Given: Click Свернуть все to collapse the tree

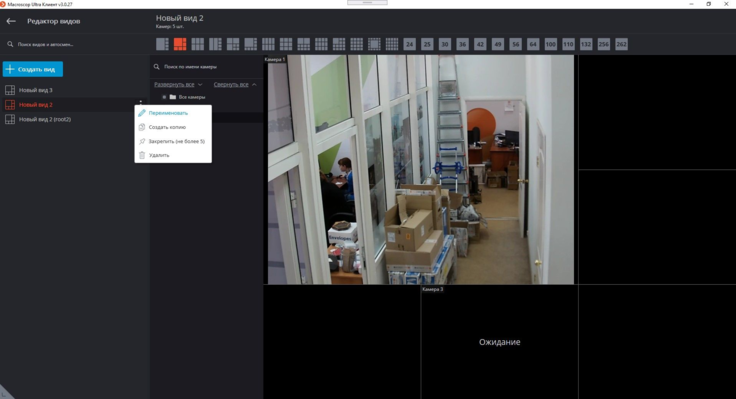Looking at the screenshot, I should point(231,84).
